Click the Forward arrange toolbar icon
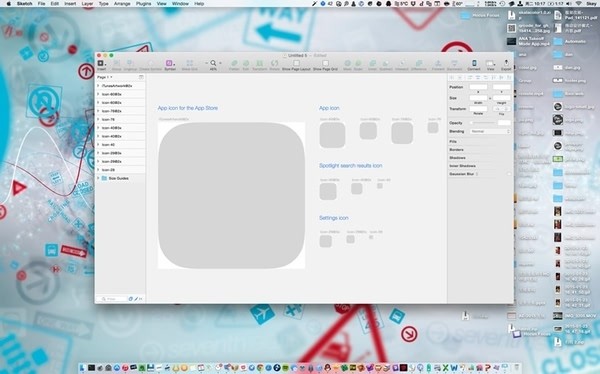The height and width of the screenshot is (374, 600). pos(438,64)
